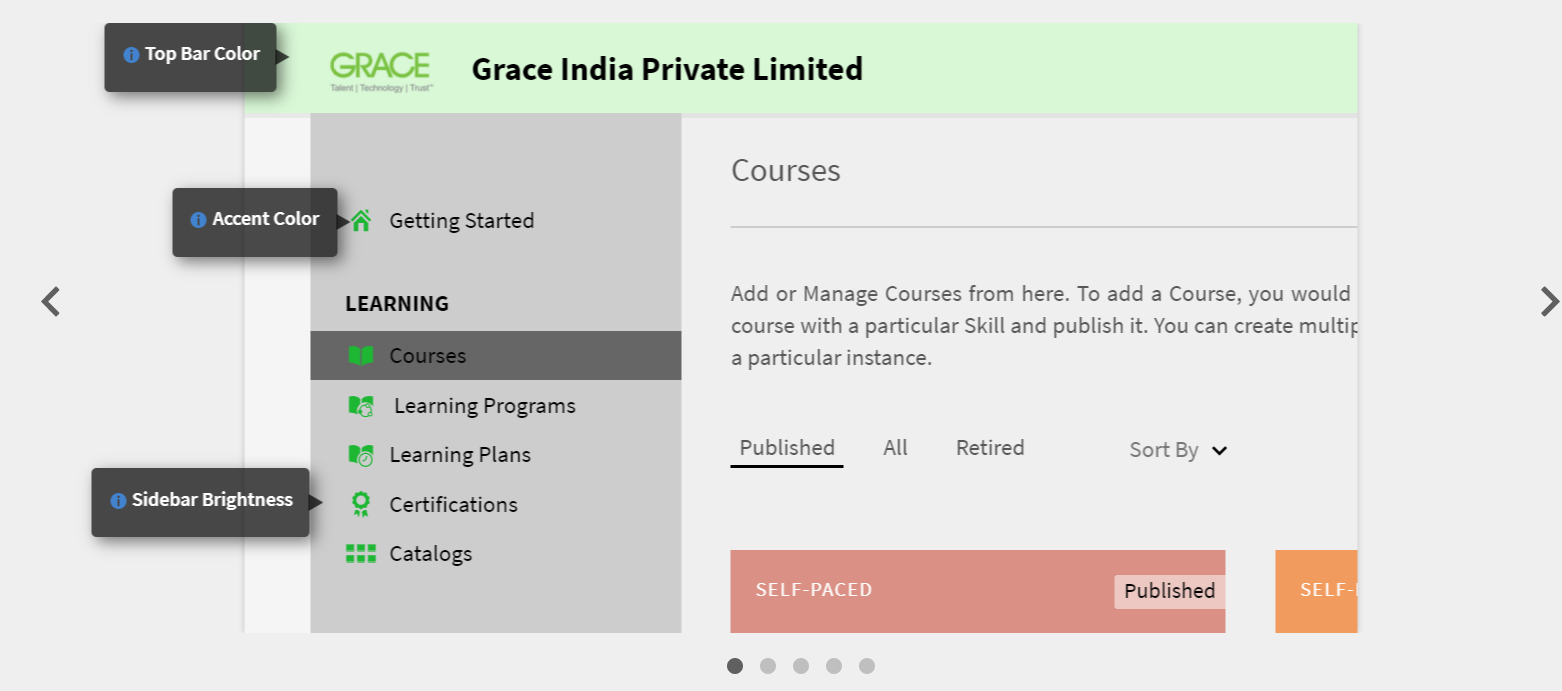Click the info icon beside Sidebar Brightness

(118, 501)
